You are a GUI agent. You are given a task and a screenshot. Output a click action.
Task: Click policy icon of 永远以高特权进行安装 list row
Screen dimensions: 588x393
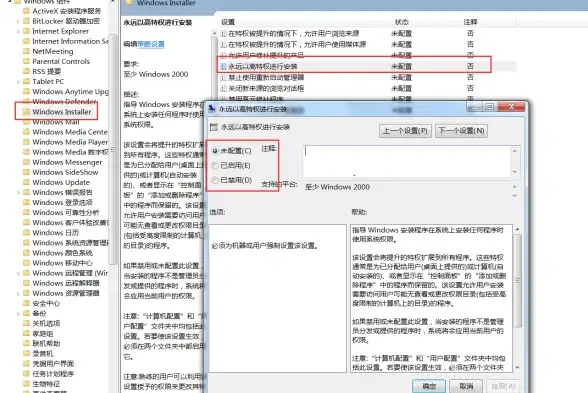[224, 67]
